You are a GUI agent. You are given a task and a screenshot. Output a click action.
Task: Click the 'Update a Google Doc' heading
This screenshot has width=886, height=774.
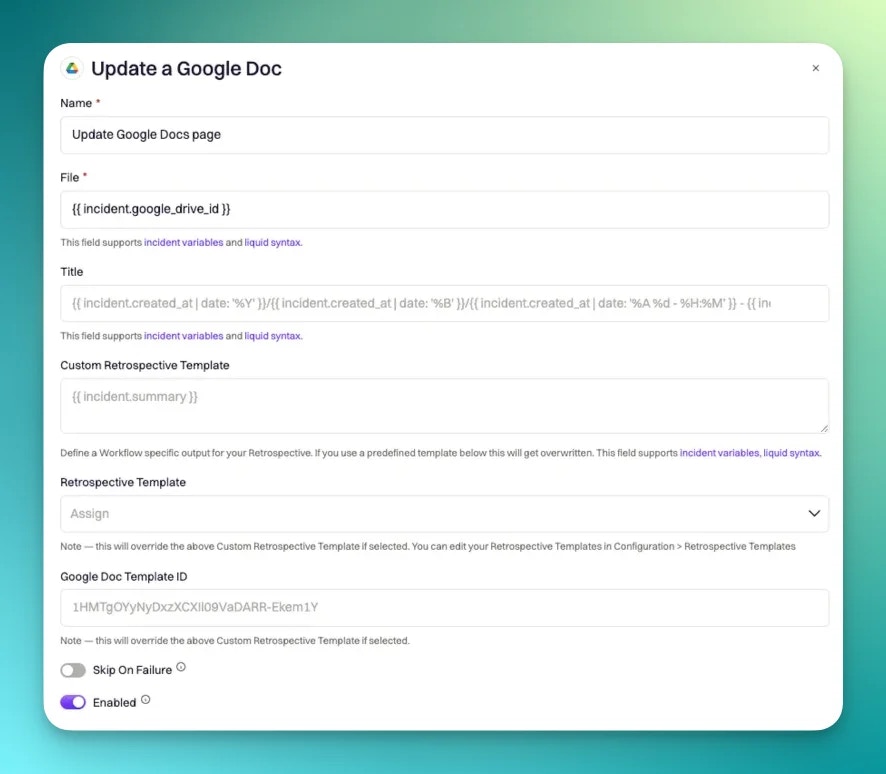[186, 68]
